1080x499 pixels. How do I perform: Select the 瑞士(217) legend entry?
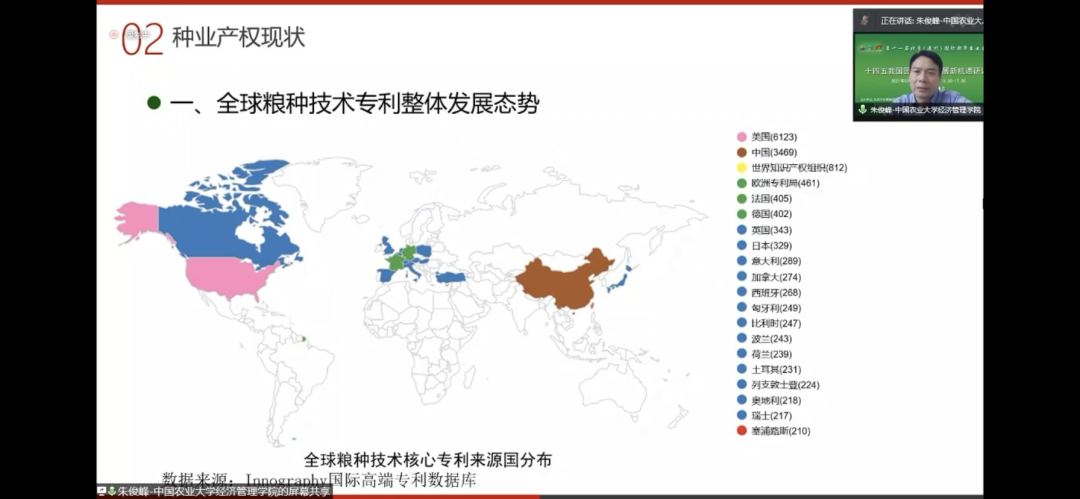pyautogui.click(x=770, y=415)
